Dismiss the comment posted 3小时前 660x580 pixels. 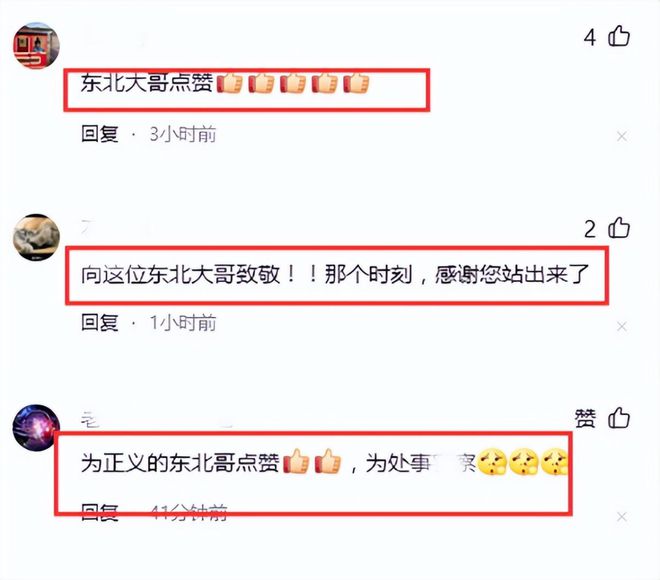(x=622, y=136)
